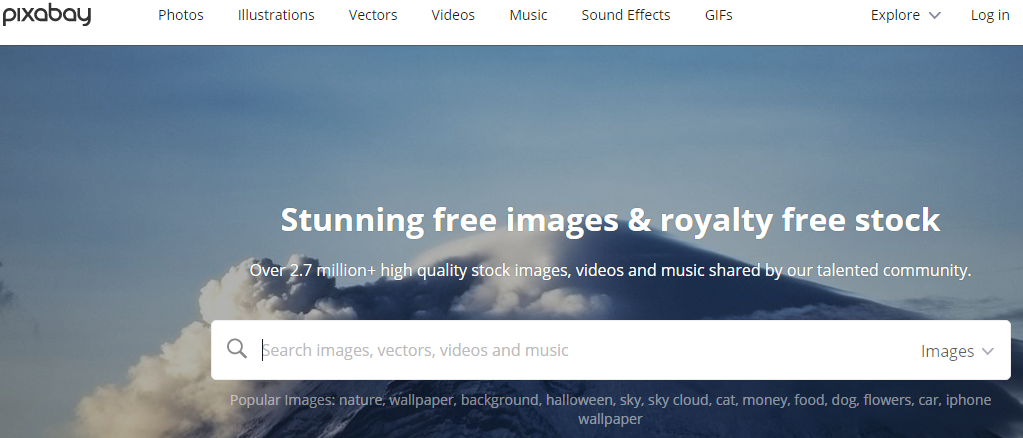Expand the Explore dropdown menu
1023x438 pixels.
coord(906,15)
